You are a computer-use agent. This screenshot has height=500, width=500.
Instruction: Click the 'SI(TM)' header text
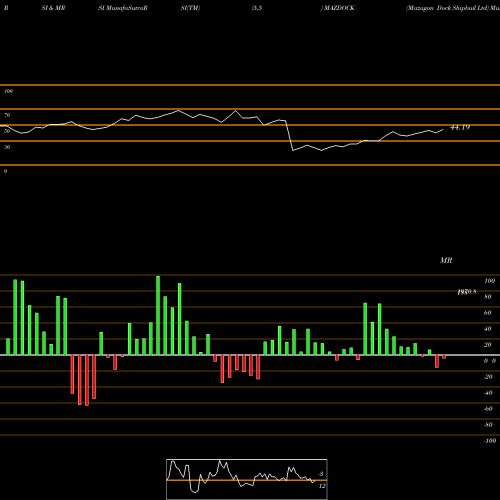(190, 8)
